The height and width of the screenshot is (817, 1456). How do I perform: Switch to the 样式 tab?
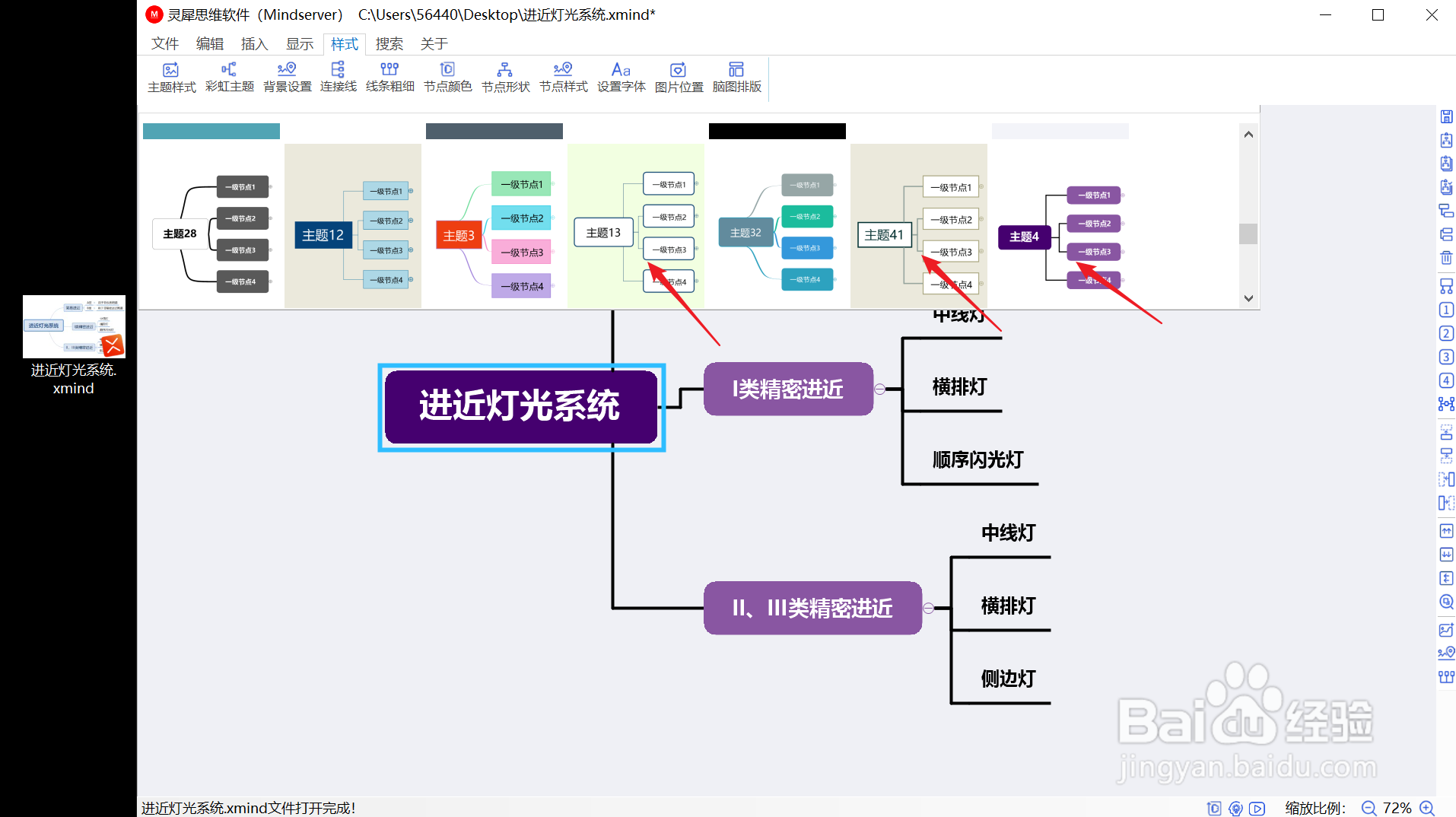pos(345,44)
